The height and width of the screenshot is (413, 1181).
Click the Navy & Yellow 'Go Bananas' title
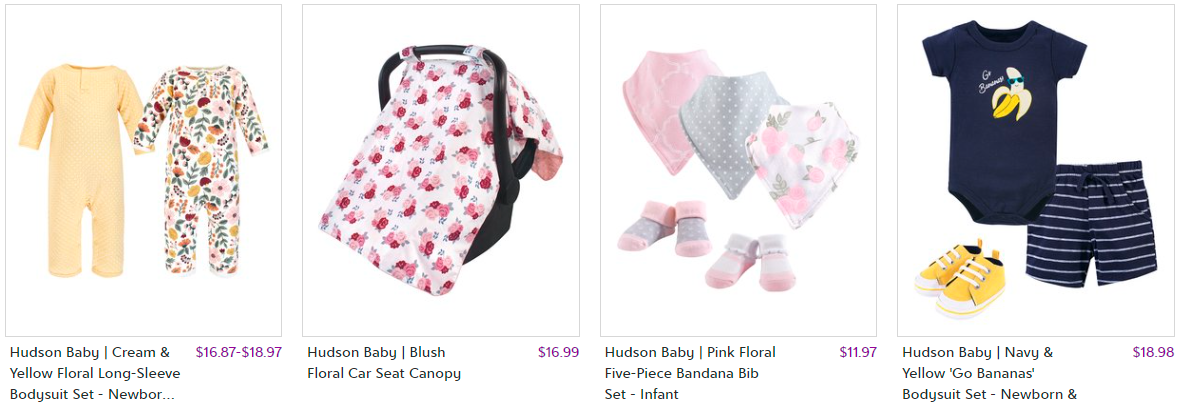click(990, 373)
